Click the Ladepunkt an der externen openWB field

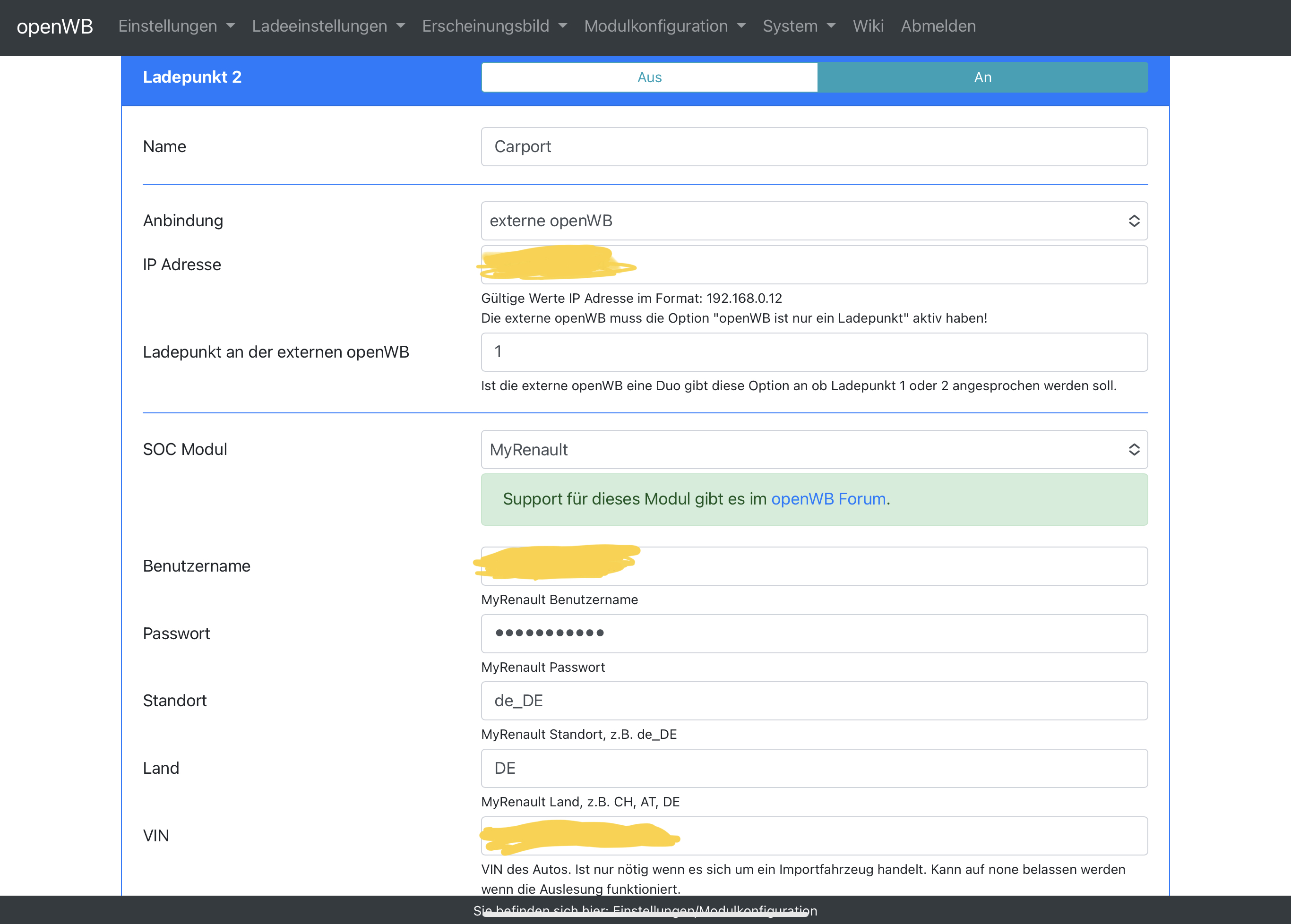813,352
